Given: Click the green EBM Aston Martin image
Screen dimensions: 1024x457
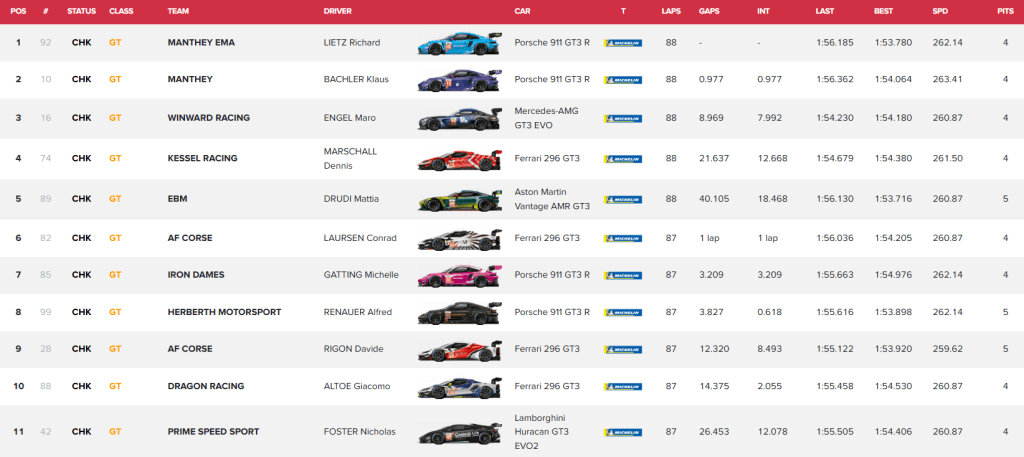Looking at the screenshot, I should point(460,199).
